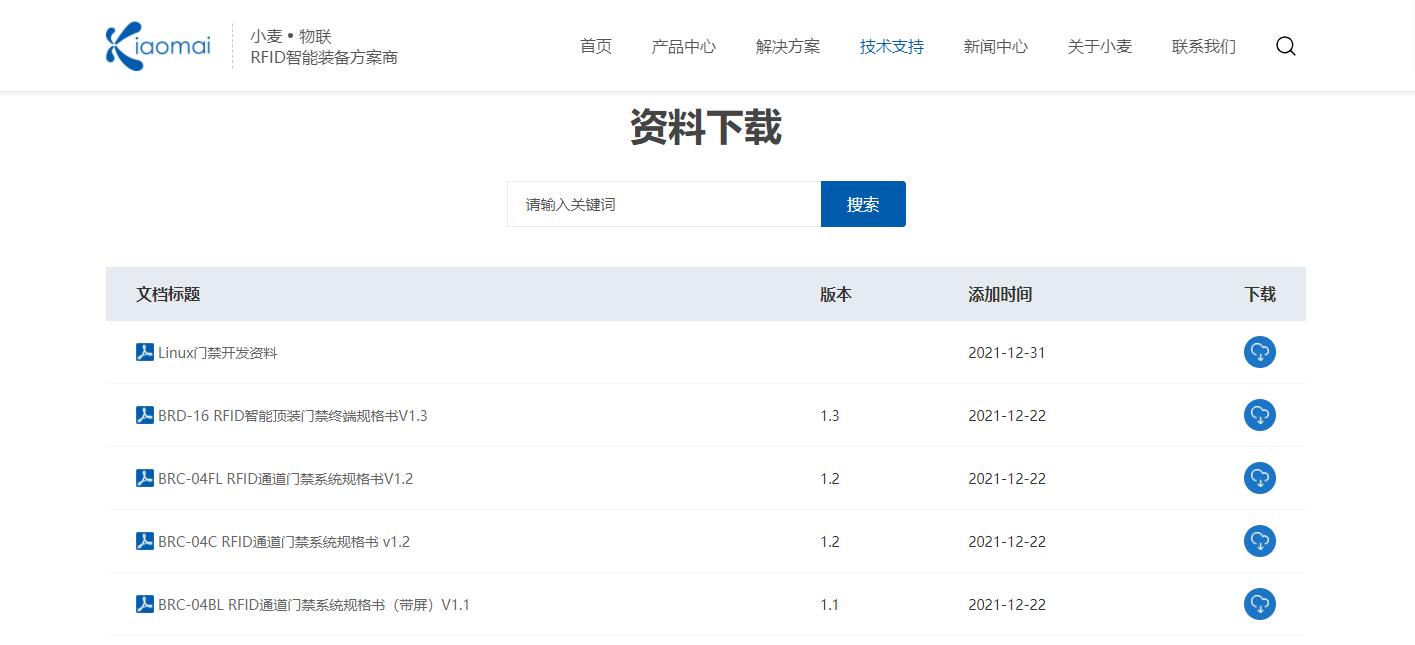Image resolution: width=1415 pixels, height=645 pixels.
Task: Download the BRC-04BL (带屏) spec via its cloud icon
Action: pyautogui.click(x=1259, y=604)
